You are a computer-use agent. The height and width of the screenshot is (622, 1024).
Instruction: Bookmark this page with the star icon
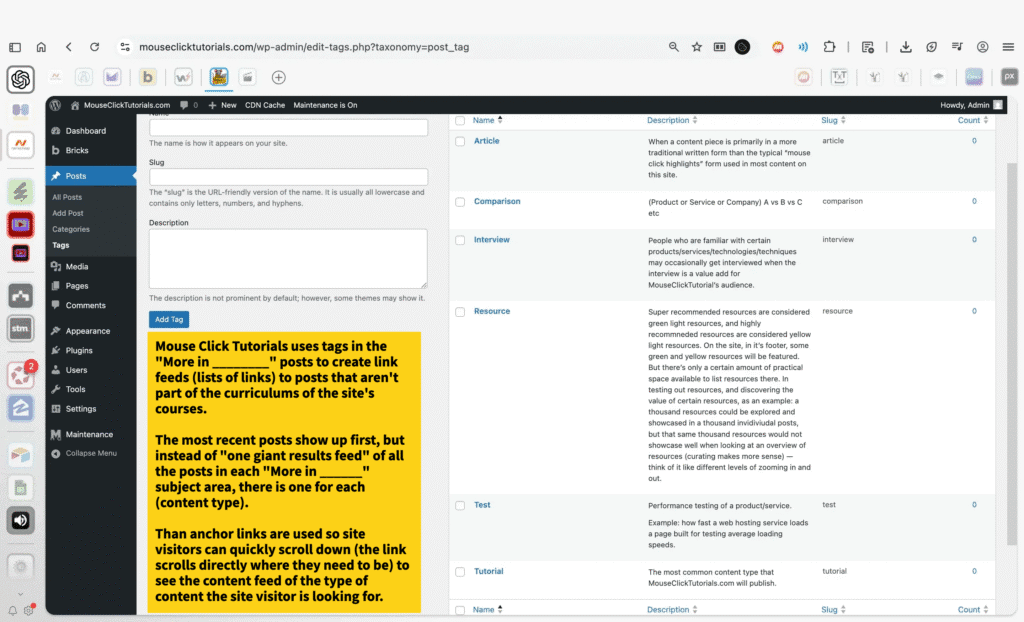click(696, 47)
